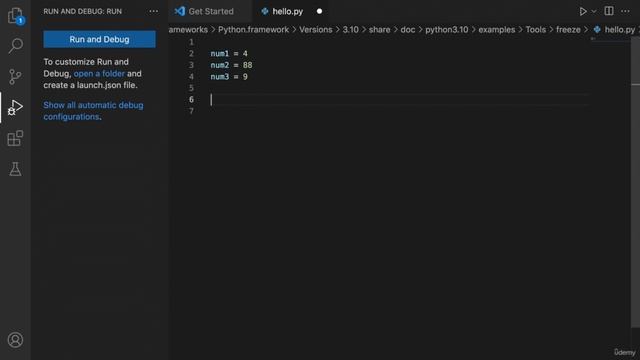This screenshot has height=360, width=640.
Task: Select the Run and Debug activity icon
Action: (x=16, y=108)
